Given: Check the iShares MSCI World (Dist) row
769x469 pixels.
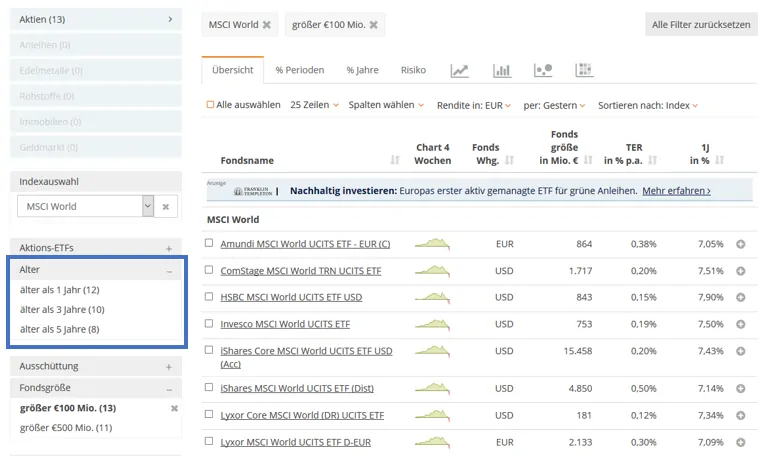Looking at the screenshot, I should (209, 387).
